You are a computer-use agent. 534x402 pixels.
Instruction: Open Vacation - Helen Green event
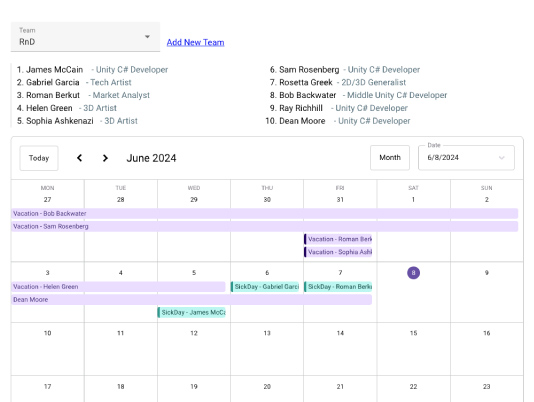(x=118, y=287)
